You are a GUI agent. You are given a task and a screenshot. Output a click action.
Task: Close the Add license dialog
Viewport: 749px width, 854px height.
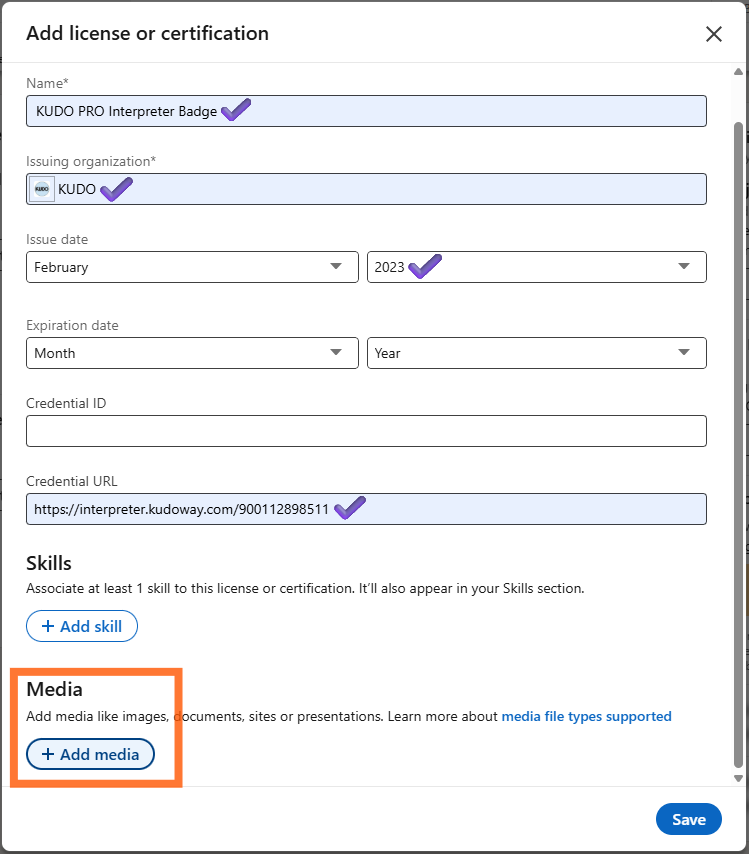(713, 34)
